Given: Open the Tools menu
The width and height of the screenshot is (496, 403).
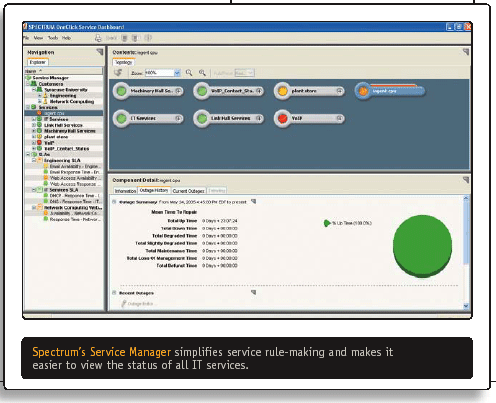Looking at the screenshot, I should pyautogui.click(x=53, y=38).
